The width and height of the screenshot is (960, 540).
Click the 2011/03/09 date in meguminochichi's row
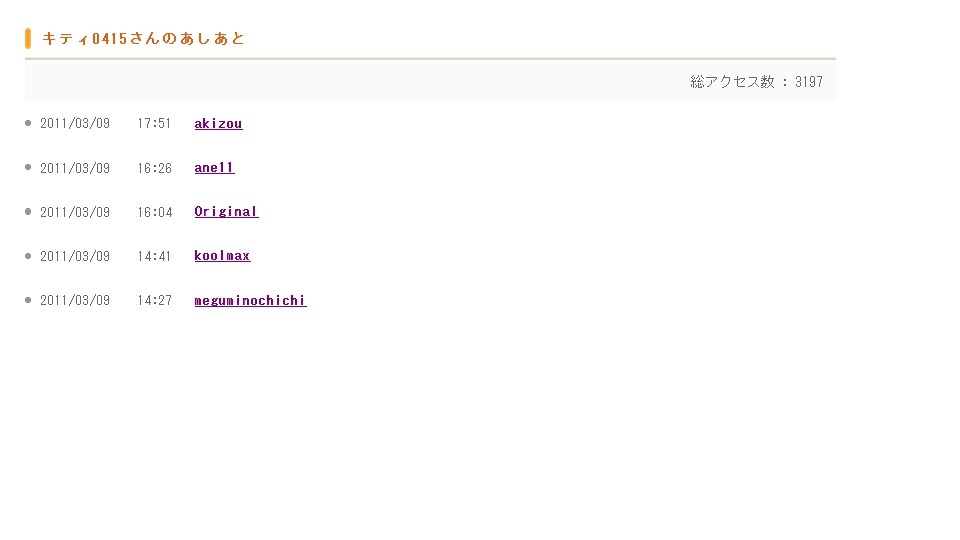pos(75,300)
